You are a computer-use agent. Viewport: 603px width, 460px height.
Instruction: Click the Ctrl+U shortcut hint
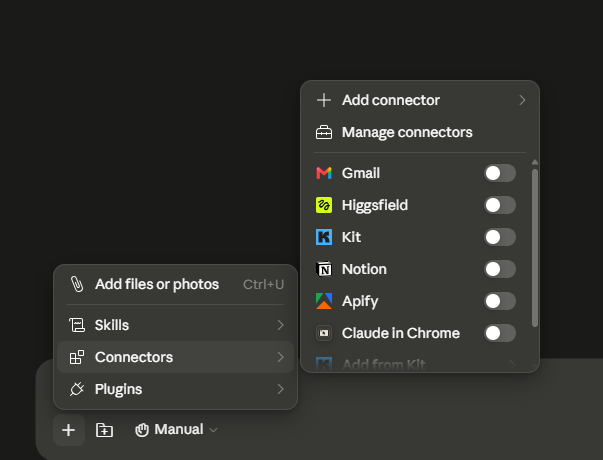pyautogui.click(x=263, y=284)
